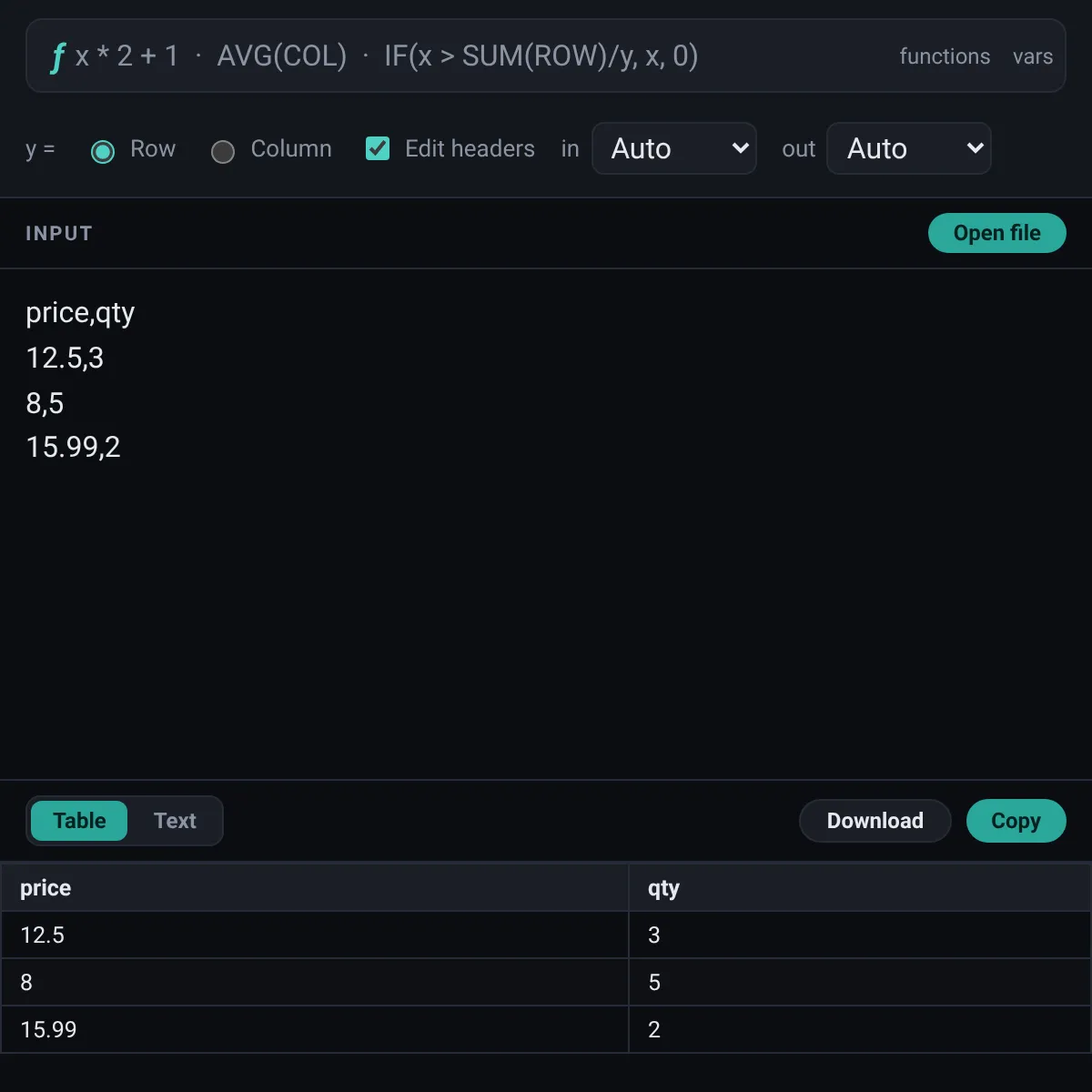Edit the qty column header cell
The width and height of the screenshot is (1092, 1092).
coord(860,888)
